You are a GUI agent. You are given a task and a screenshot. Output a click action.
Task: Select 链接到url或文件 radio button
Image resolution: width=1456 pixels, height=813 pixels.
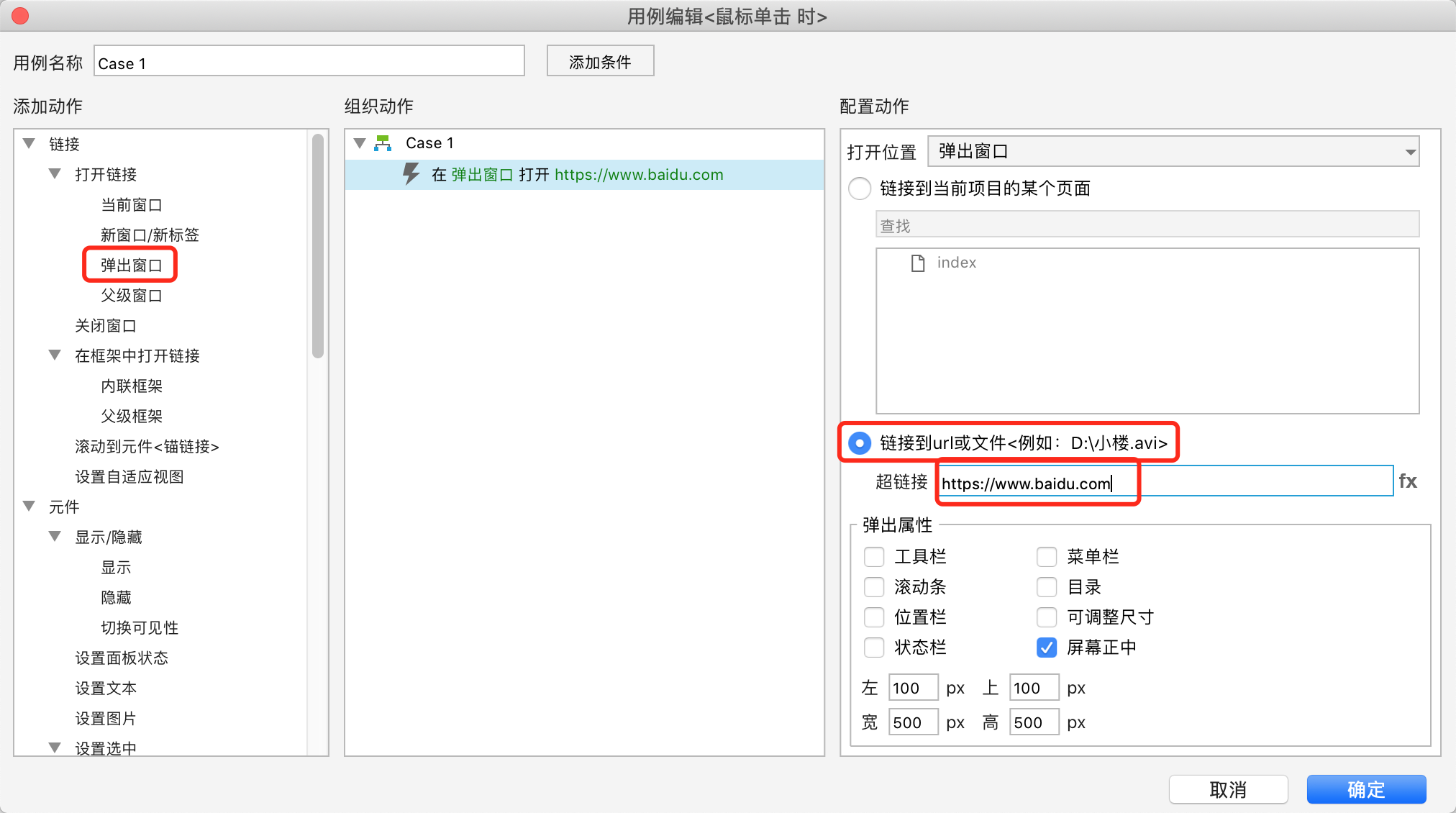860,443
